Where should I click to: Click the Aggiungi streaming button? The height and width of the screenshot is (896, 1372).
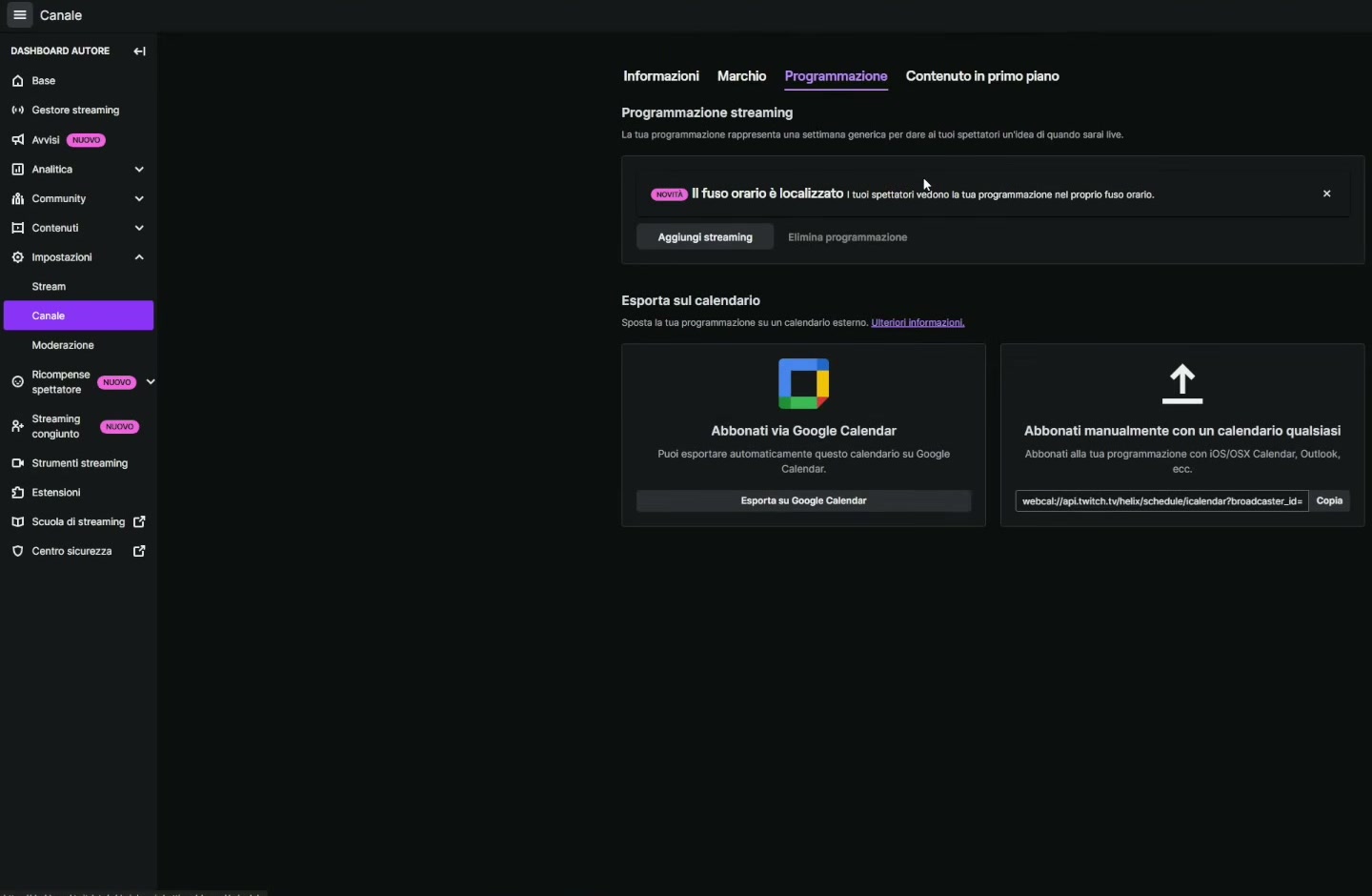click(705, 237)
